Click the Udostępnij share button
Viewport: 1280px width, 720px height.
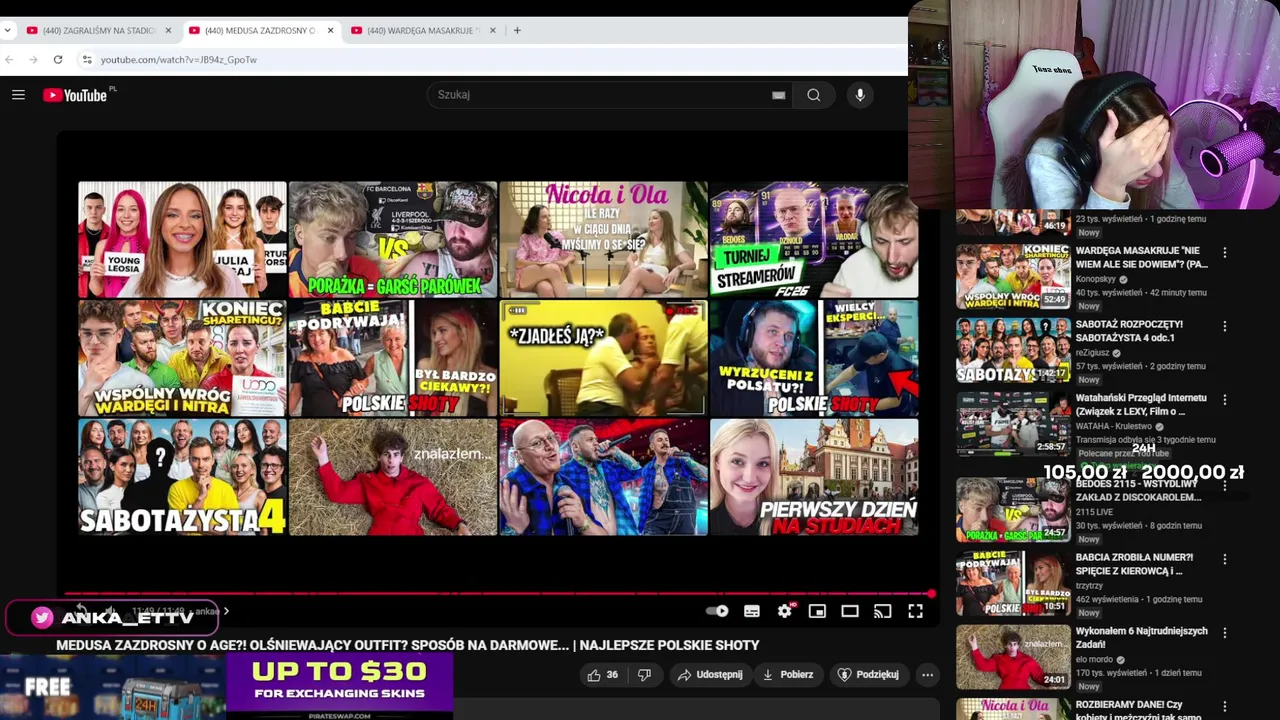[710, 675]
